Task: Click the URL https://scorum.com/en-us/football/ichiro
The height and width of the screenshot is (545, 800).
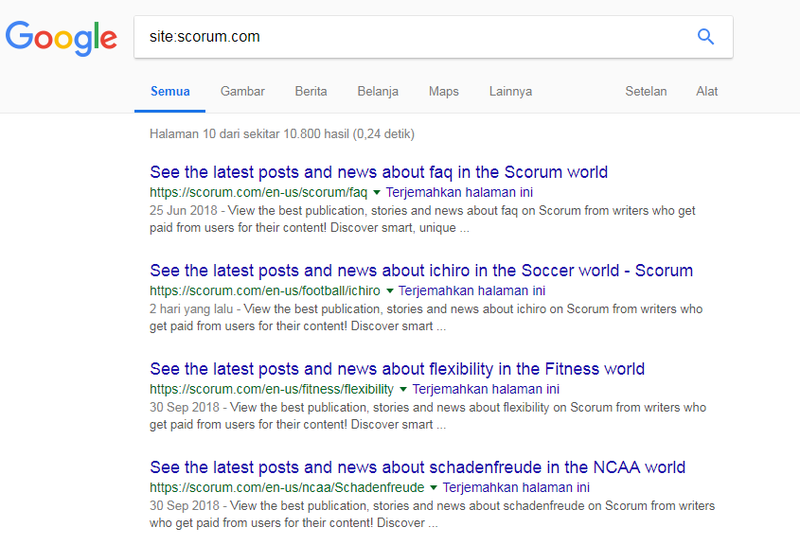Action: click(265, 291)
